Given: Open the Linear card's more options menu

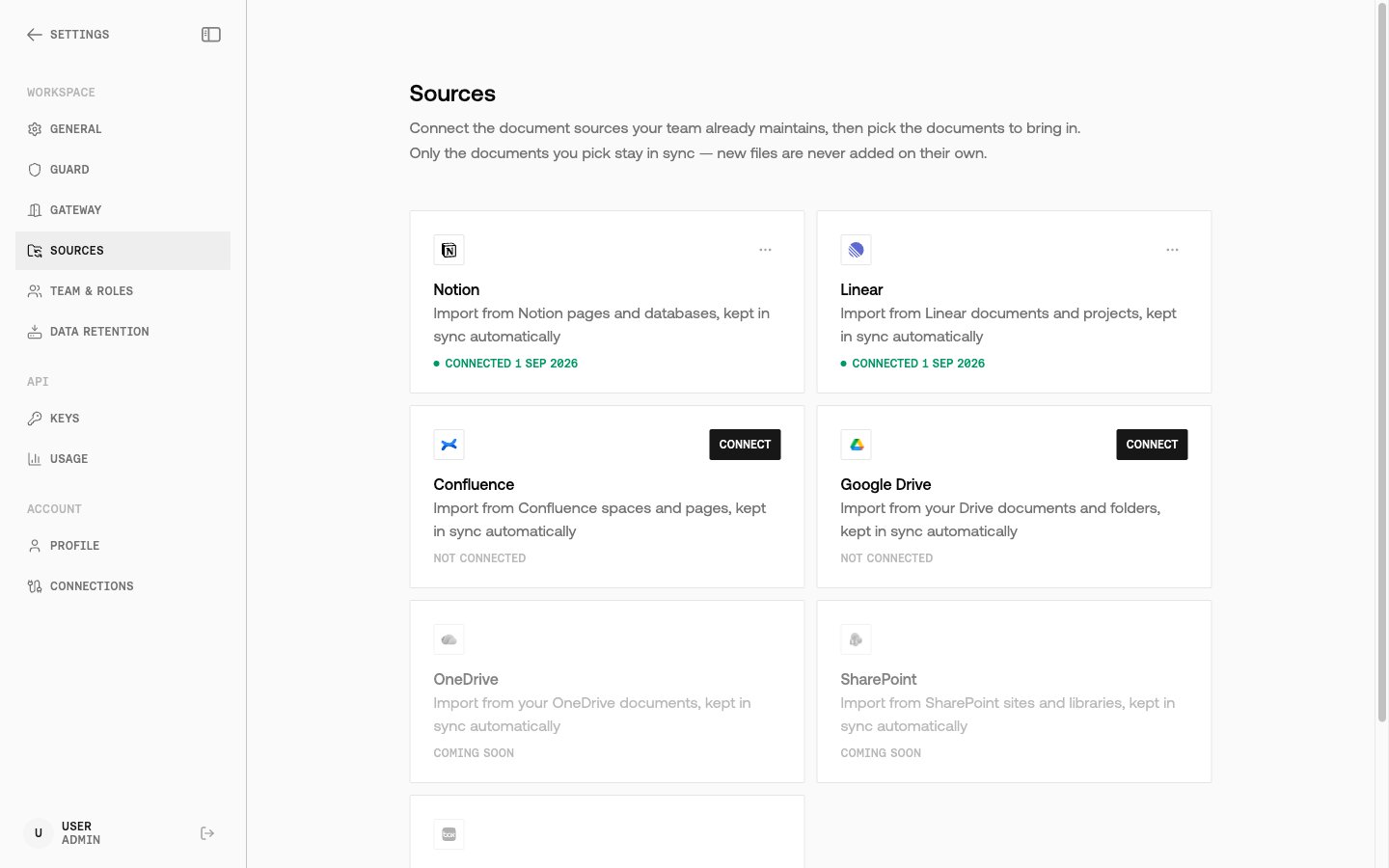Looking at the screenshot, I should pyautogui.click(x=1172, y=250).
